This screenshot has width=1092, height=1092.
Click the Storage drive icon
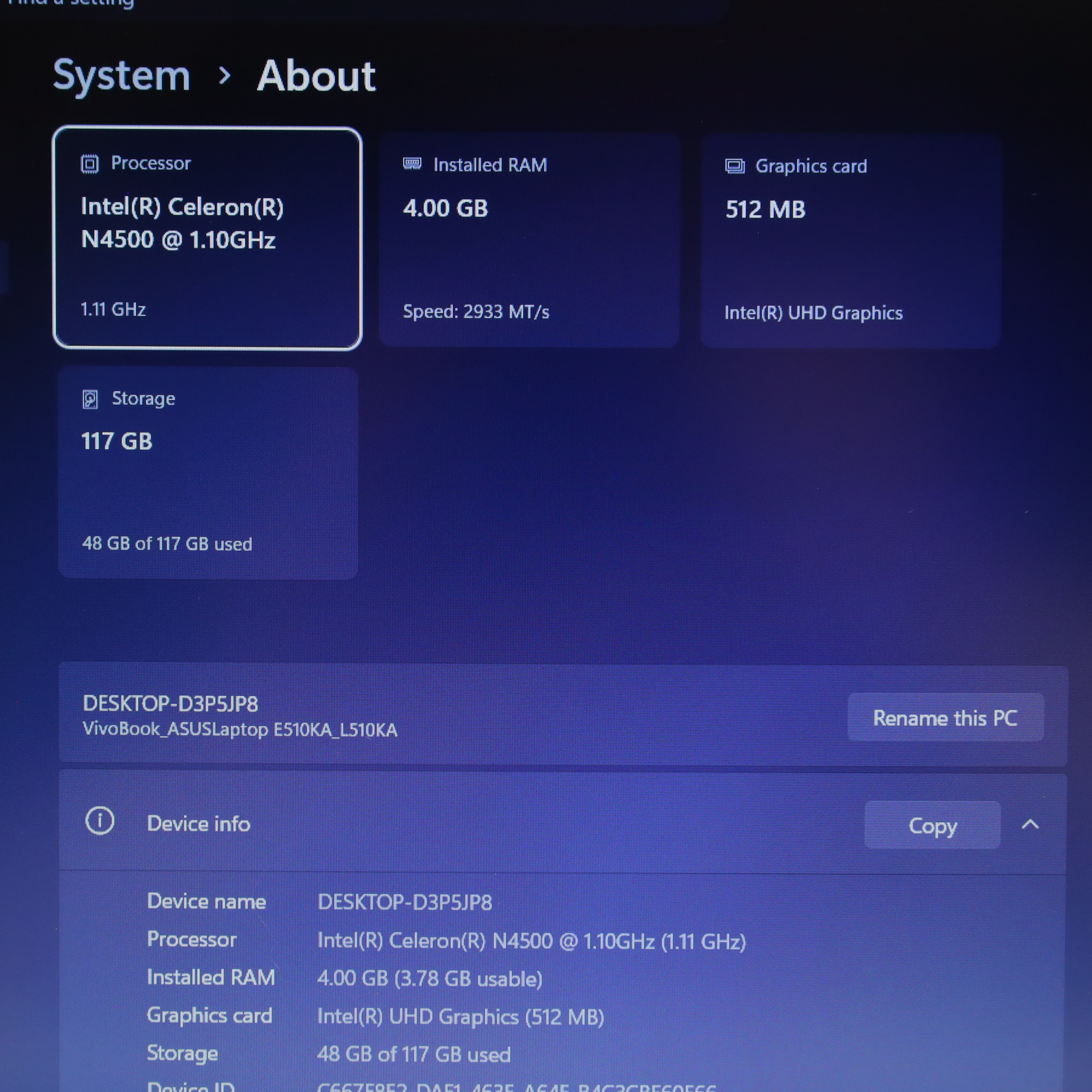(90, 399)
